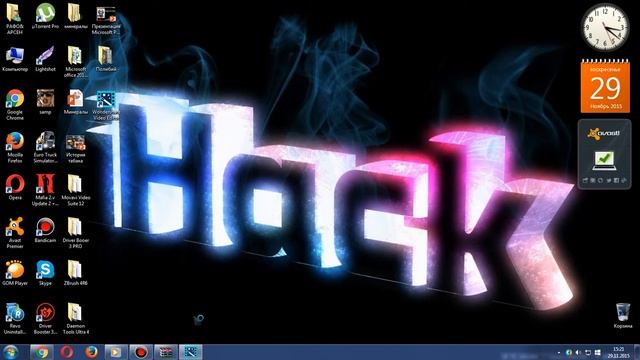The image size is (640, 360).
Task: Click the avast! logo in gadget
Action: tap(604, 133)
